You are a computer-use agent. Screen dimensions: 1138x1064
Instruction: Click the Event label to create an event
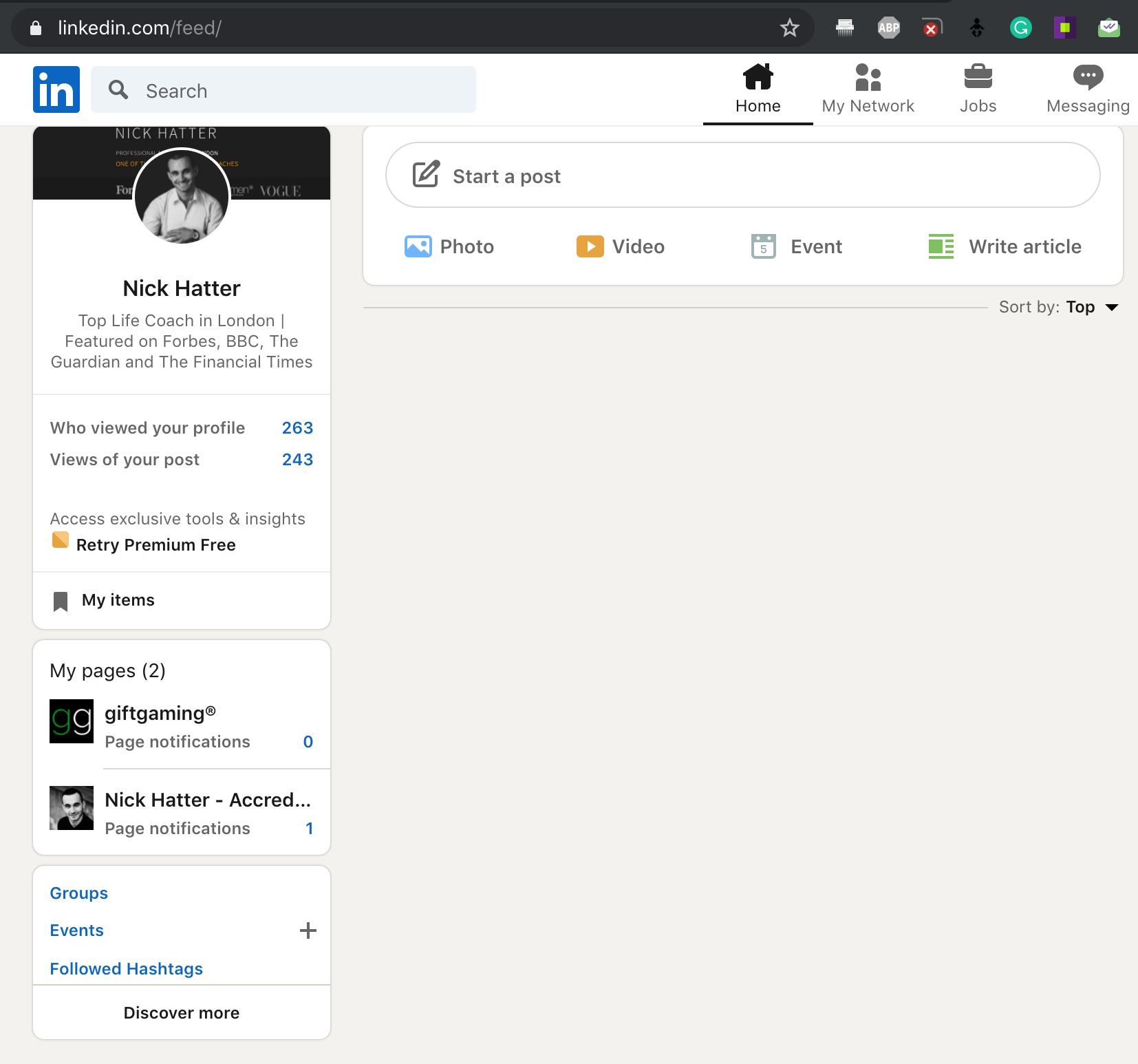tap(817, 246)
